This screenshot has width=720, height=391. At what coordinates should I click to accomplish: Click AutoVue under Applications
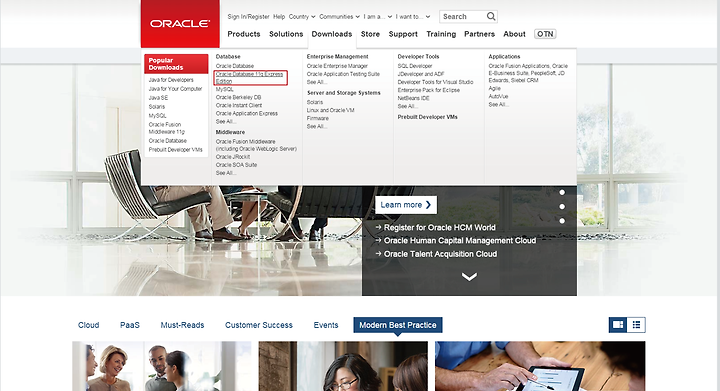[498, 96]
